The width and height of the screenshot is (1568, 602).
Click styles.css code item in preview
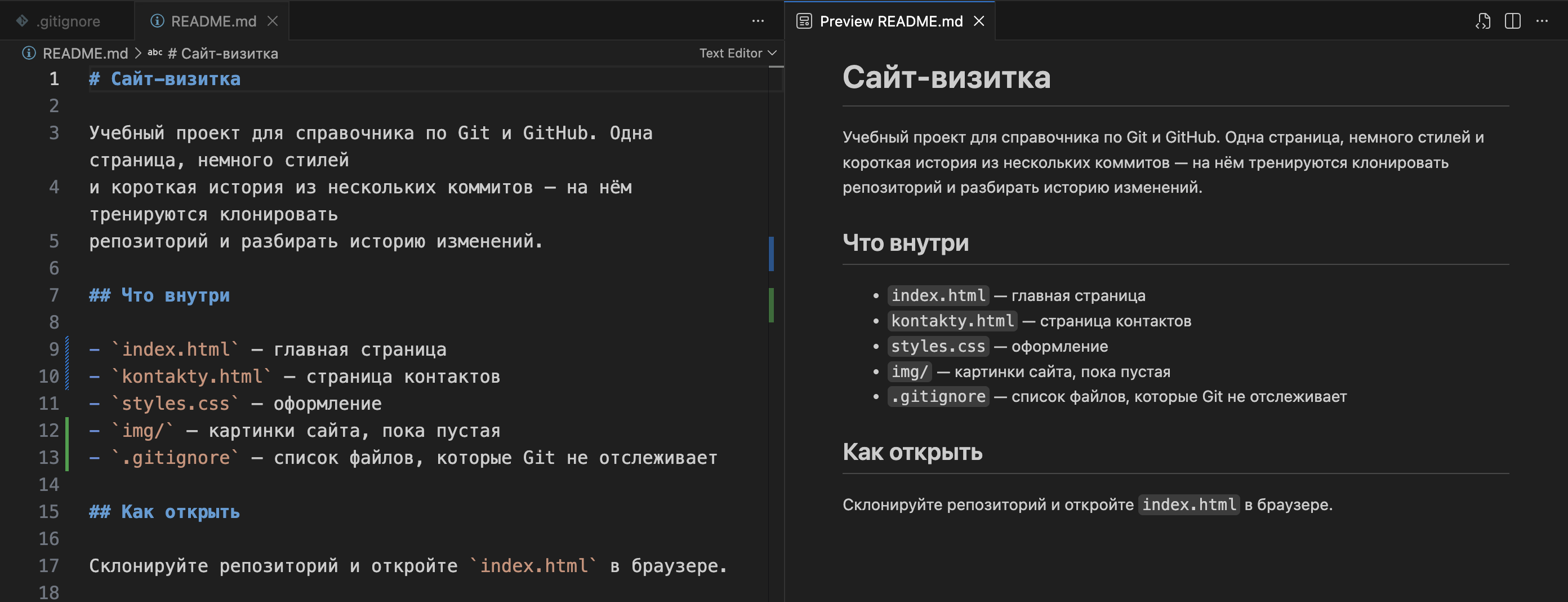point(938,346)
